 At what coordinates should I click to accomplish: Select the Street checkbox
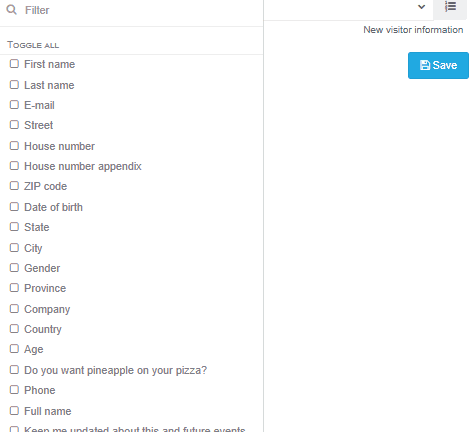pyautogui.click(x=14, y=125)
